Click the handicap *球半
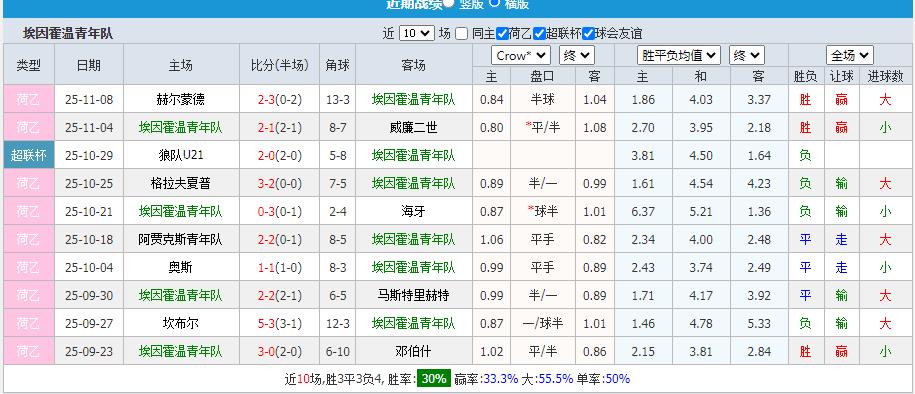The width and height of the screenshot is (915, 394). 542,211
